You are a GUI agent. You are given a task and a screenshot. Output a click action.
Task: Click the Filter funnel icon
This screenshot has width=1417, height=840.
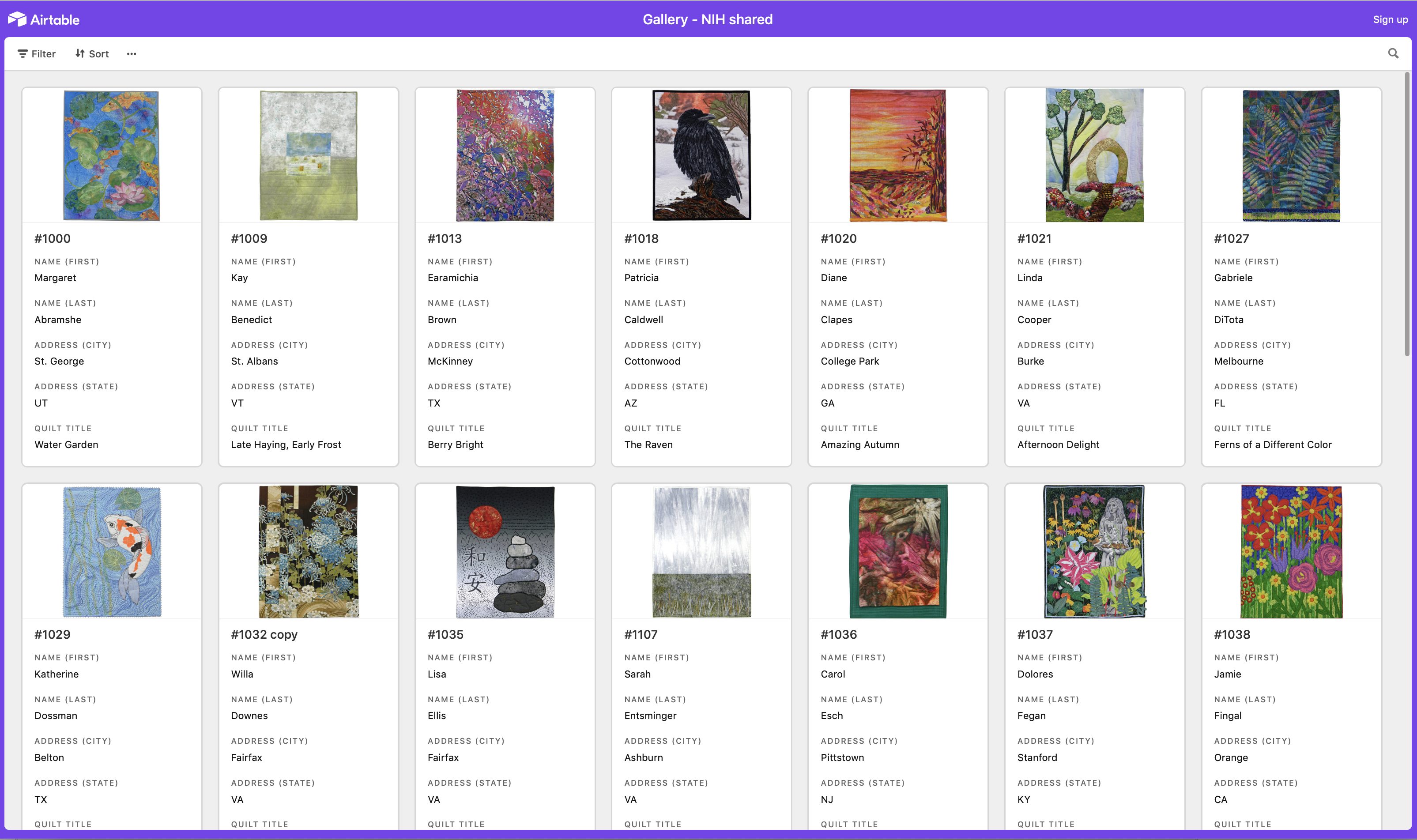coord(23,54)
